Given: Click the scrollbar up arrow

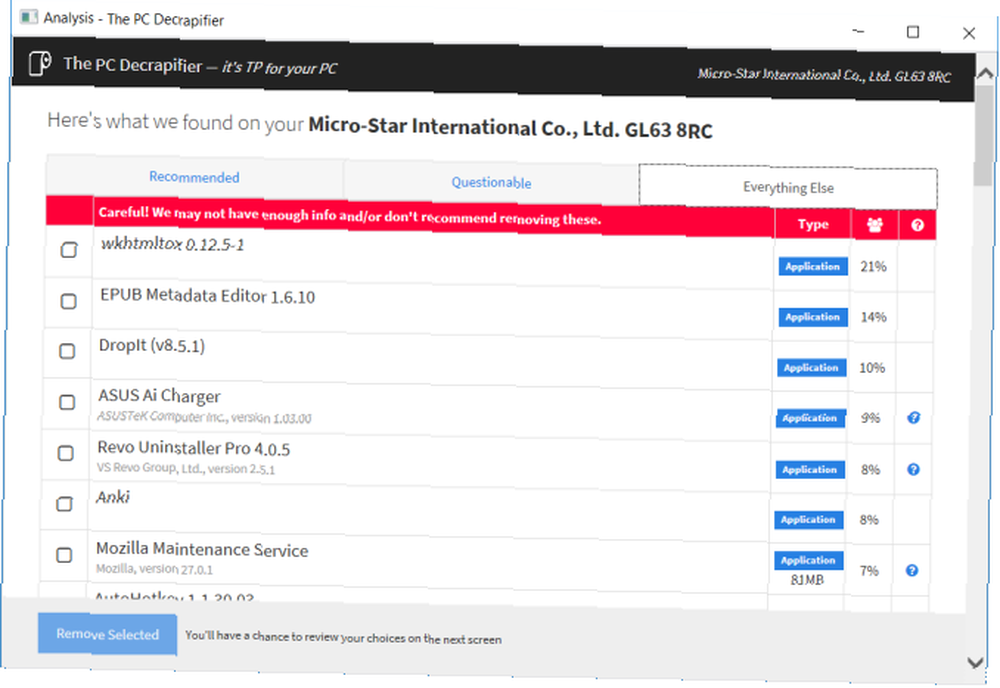Looking at the screenshot, I should tap(986, 73).
